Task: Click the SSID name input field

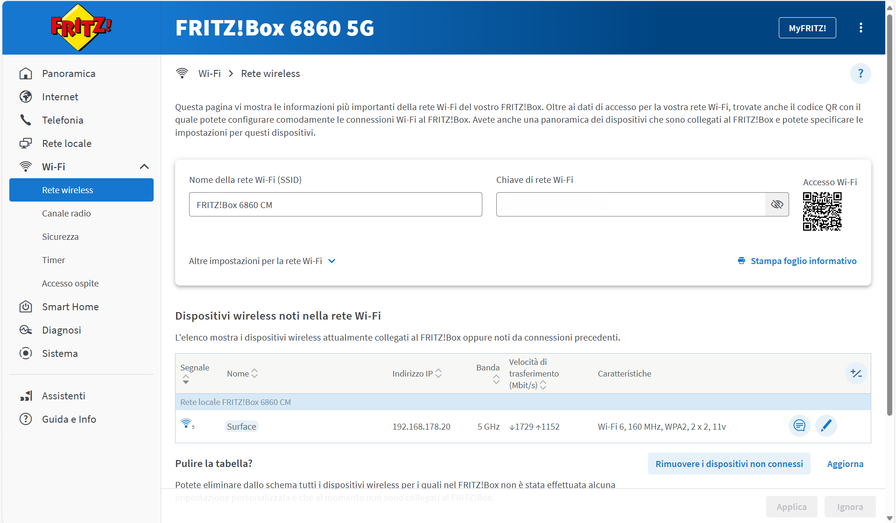Action: 335,205
